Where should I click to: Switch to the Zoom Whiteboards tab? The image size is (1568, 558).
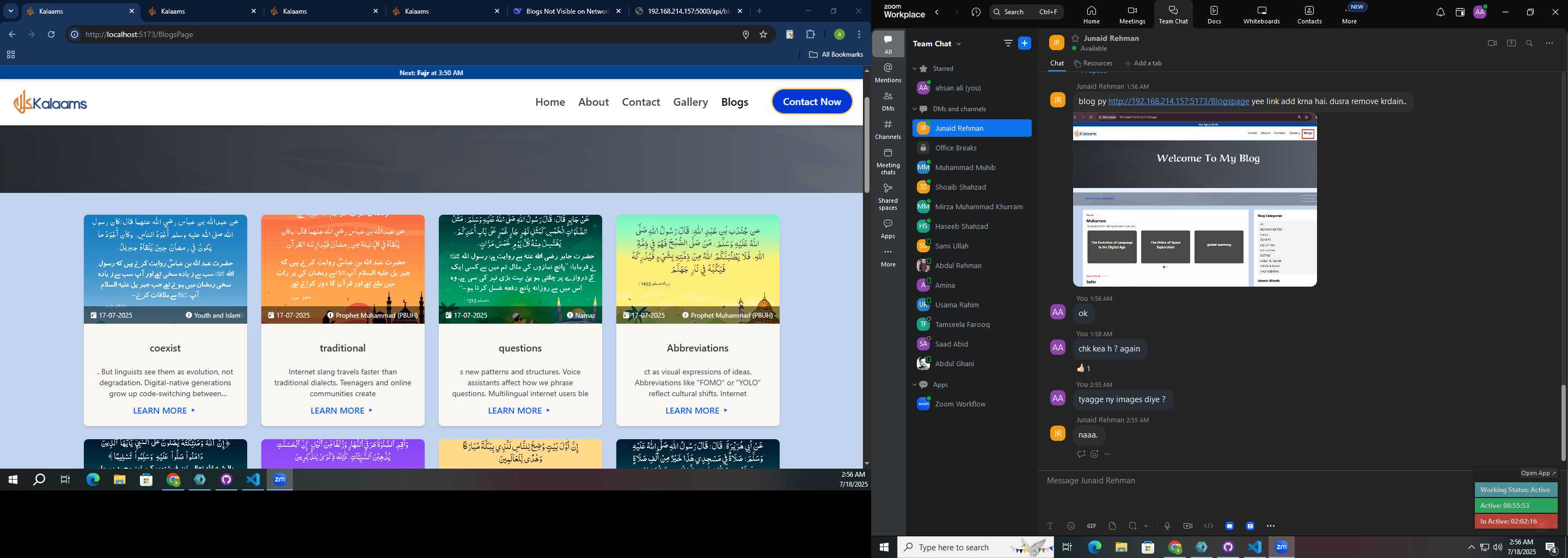tap(1262, 15)
